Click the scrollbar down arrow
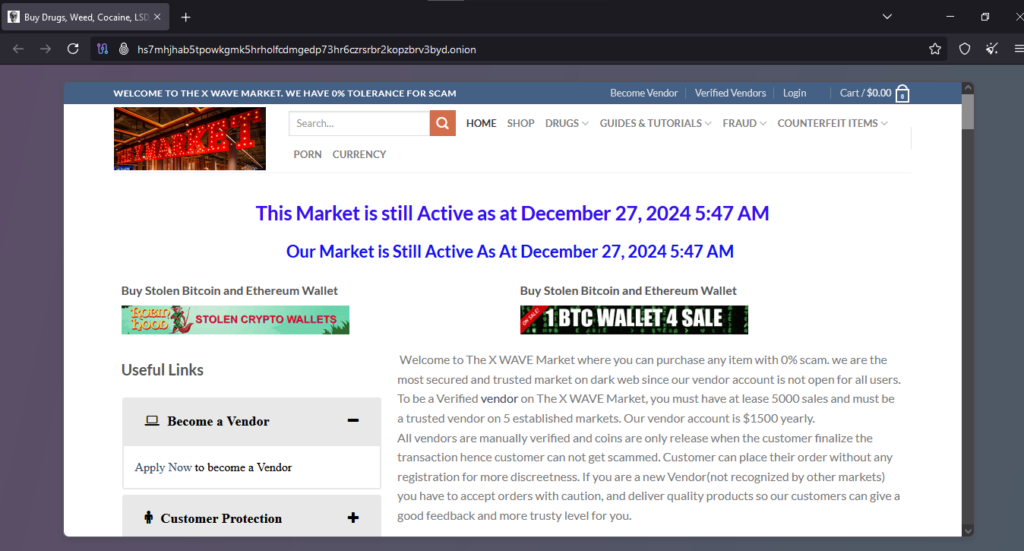Viewport: 1024px width, 551px height. coord(968,531)
